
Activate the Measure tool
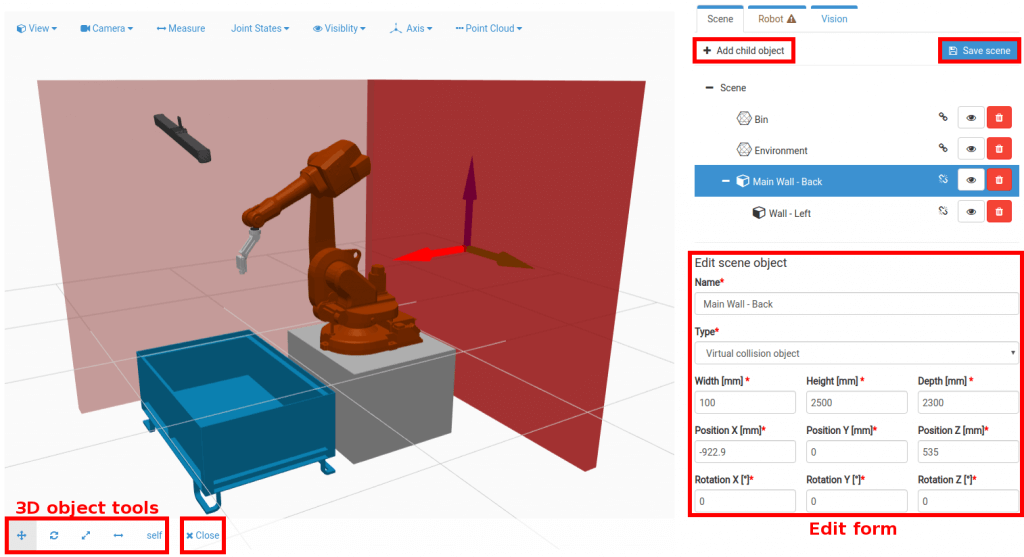181,28
